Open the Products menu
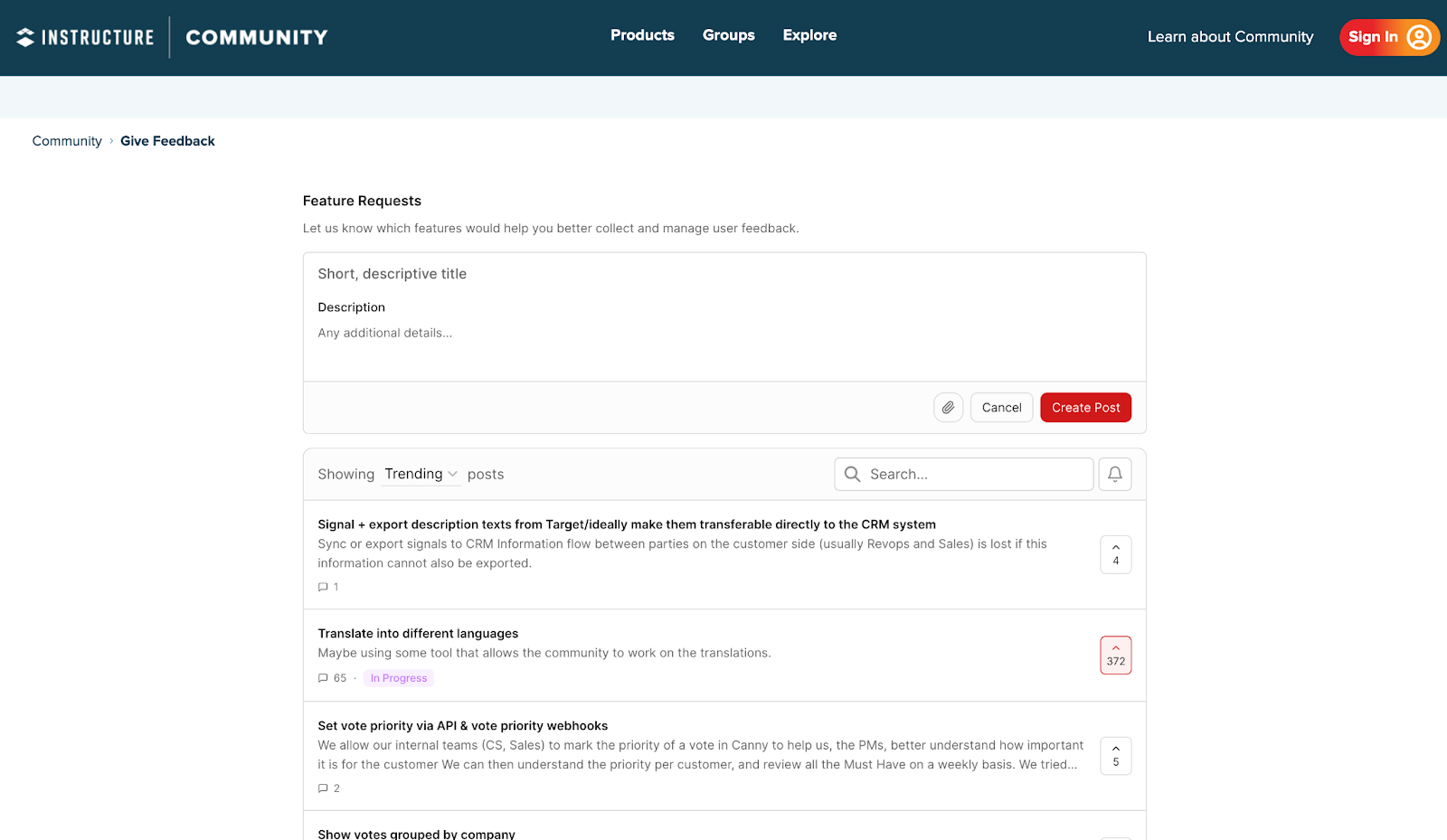Viewport: 1447px width, 840px height. click(642, 35)
